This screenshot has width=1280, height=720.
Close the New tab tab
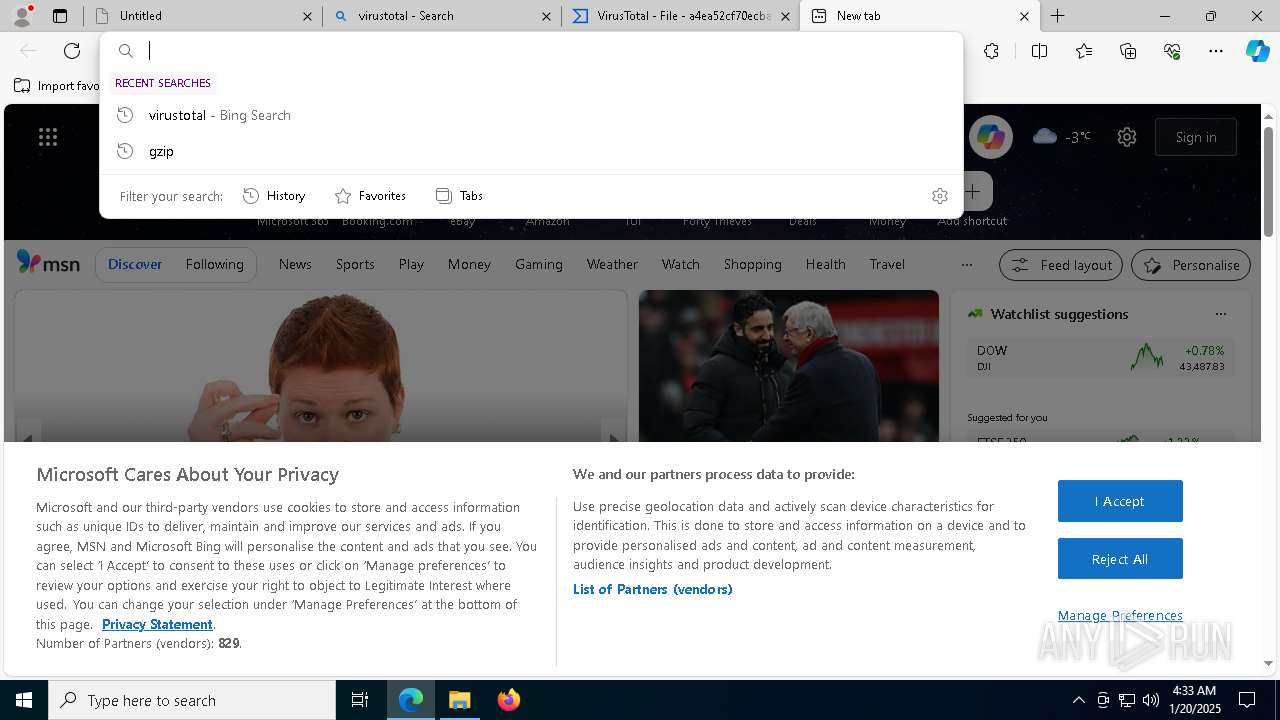[x=1024, y=16]
